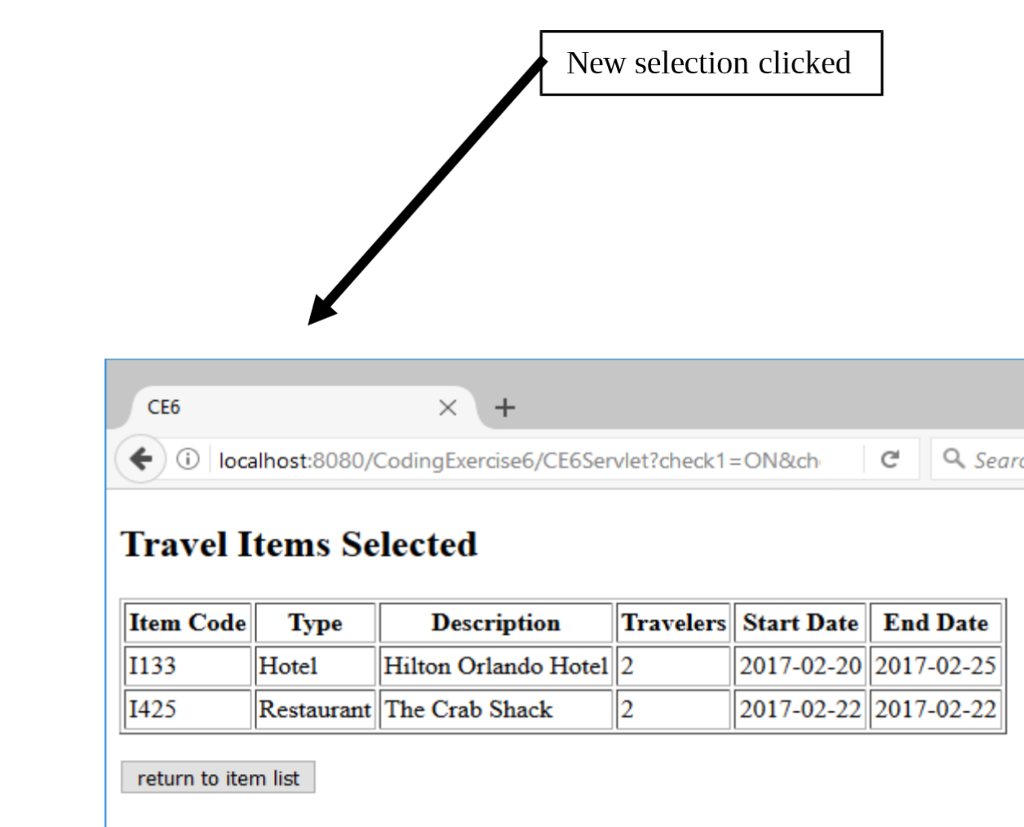This screenshot has height=827, width=1024.
Task: Click the Travel Items Selected heading
Action: tap(299, 544)
